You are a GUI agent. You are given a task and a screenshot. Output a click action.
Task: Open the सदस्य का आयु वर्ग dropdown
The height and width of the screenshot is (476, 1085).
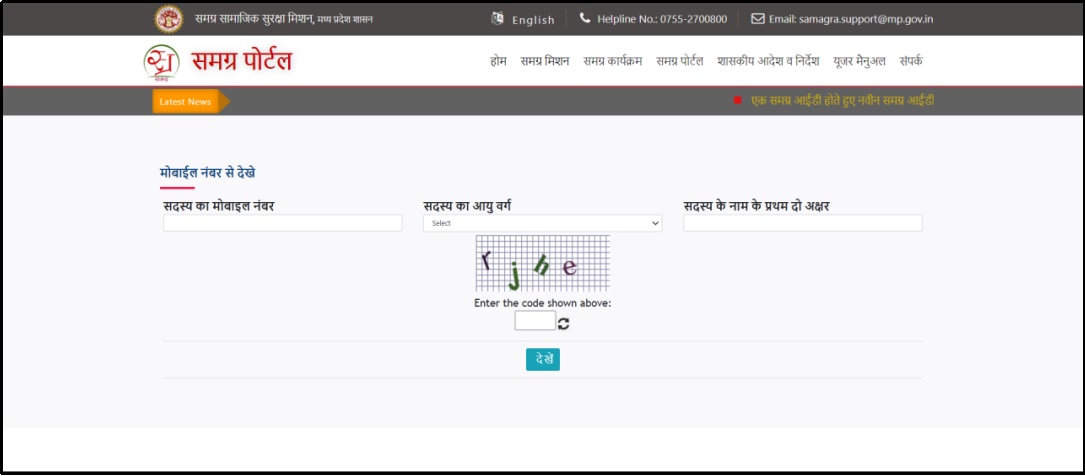(x=542, y=224)
